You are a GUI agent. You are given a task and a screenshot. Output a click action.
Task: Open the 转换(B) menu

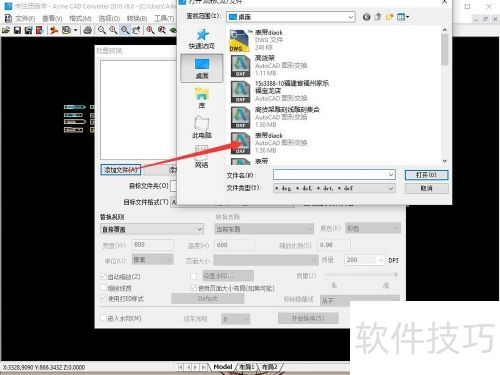(137, 18)
